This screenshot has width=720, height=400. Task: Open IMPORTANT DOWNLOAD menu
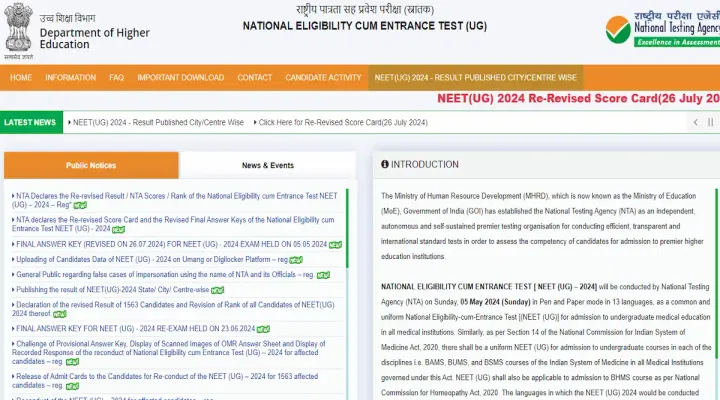point(180,78)
